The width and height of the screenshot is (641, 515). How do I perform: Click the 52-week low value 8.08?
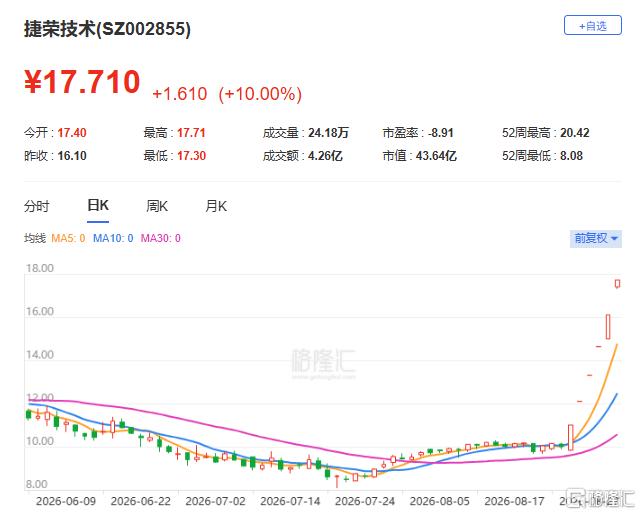point(572,156)
